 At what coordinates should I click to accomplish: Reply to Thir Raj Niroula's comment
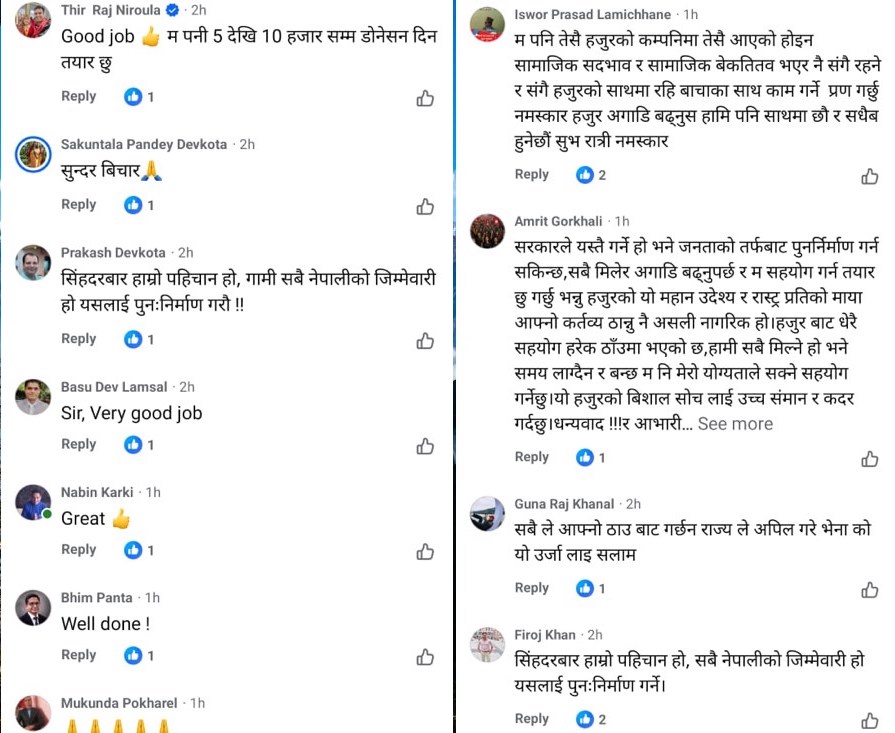tap(79, 96)
